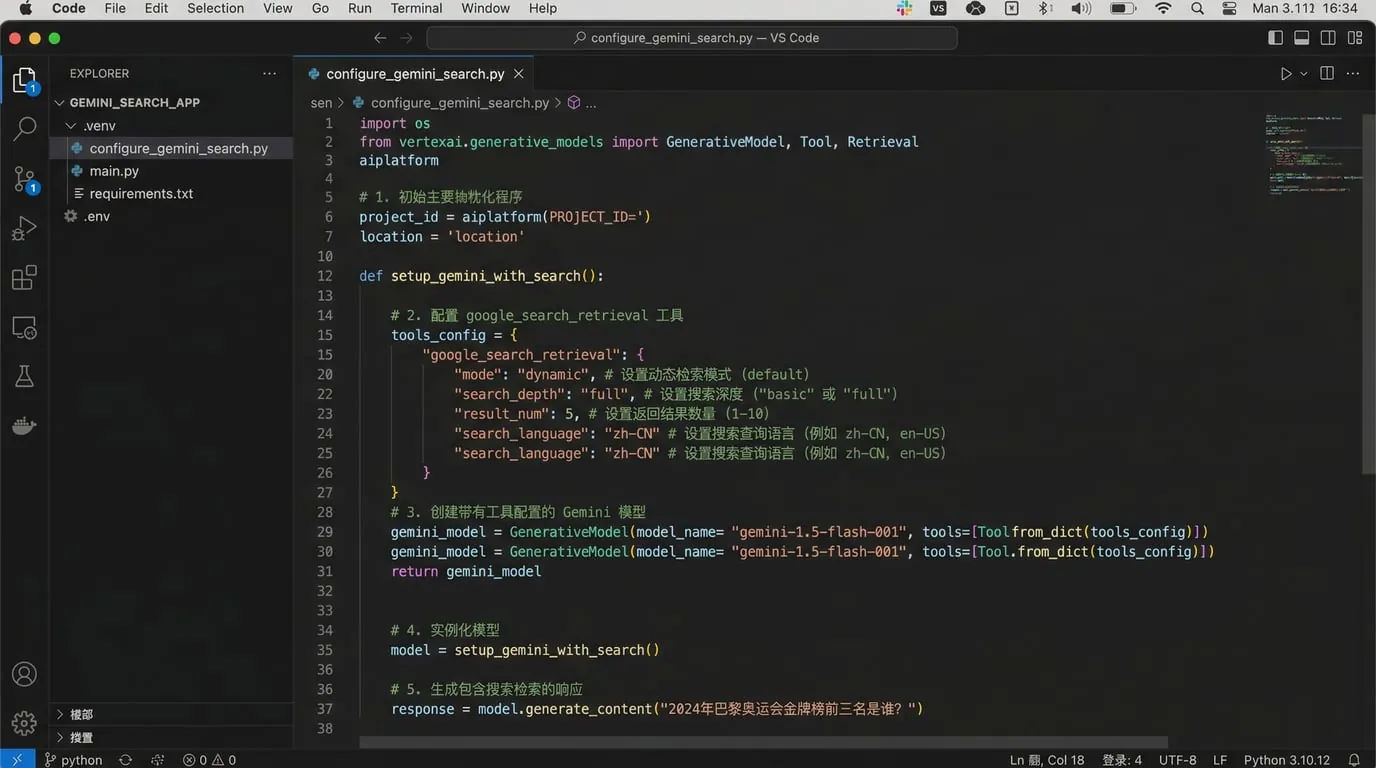This screenshot has width=1376, height=768.
Task: Toggle the secondary sidebar layout button
Action: pos(1328,38)
